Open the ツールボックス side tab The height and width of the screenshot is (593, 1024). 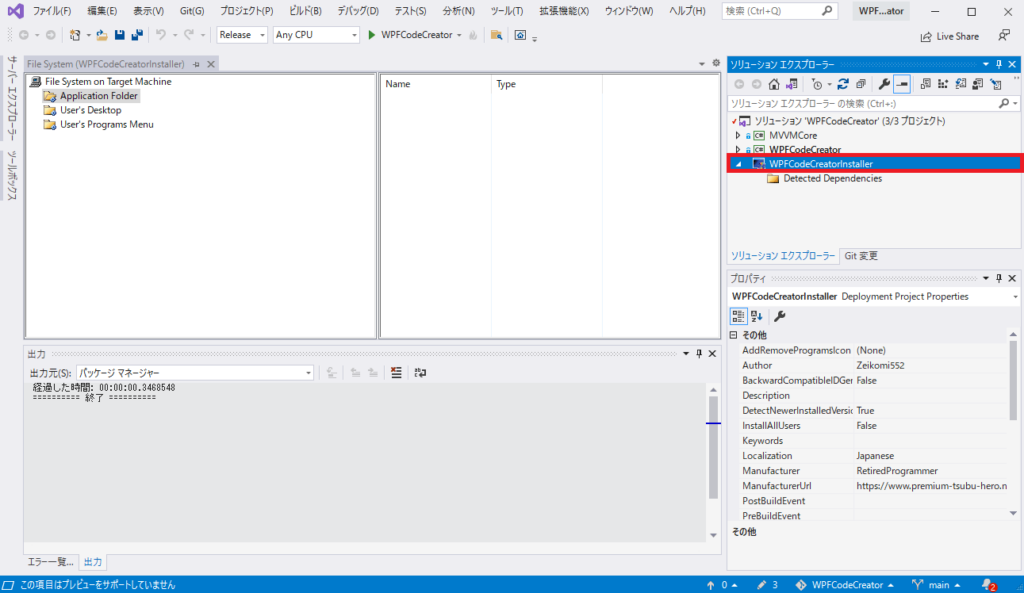[12, 175]
